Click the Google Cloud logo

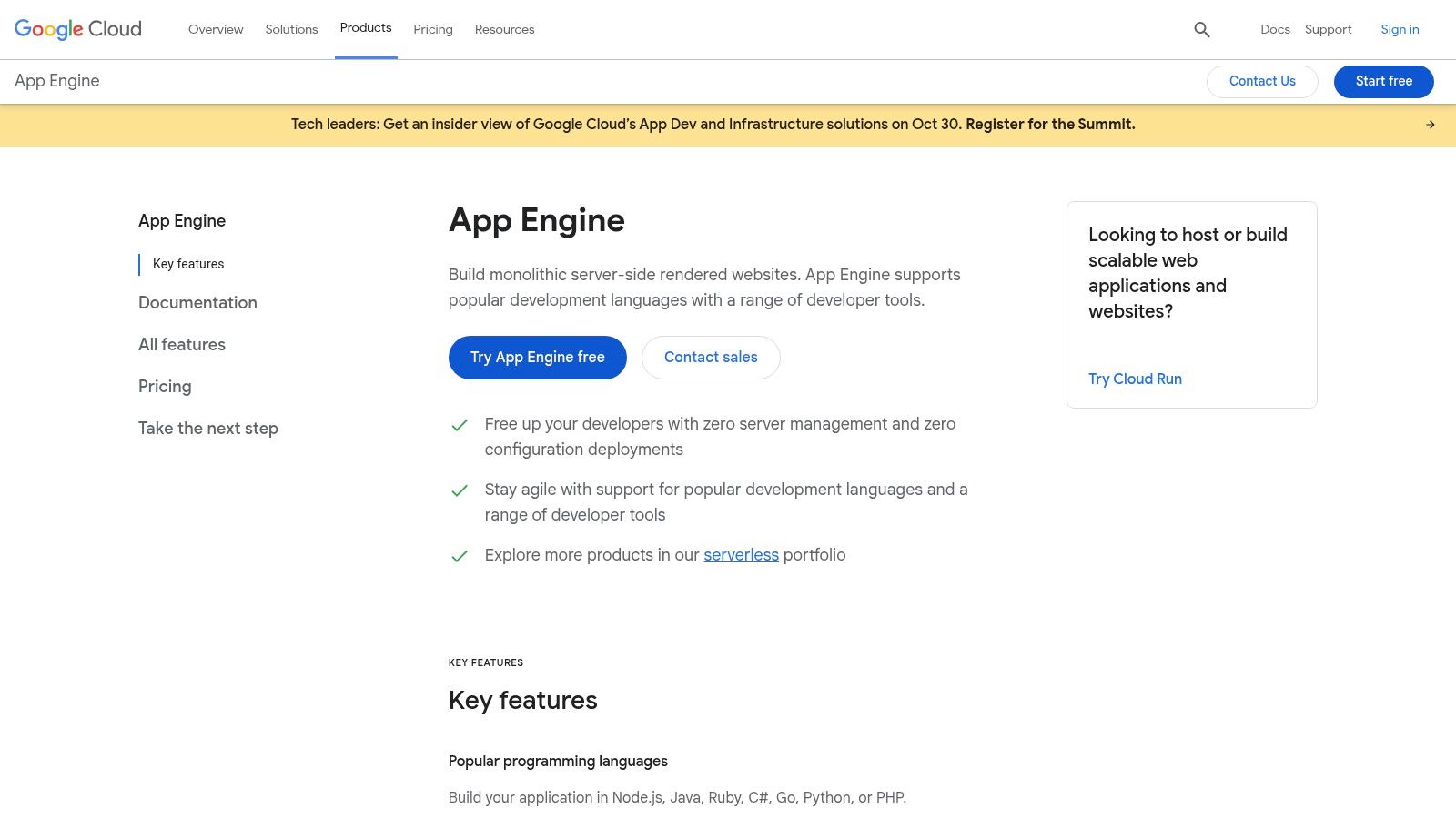point(78,29)
